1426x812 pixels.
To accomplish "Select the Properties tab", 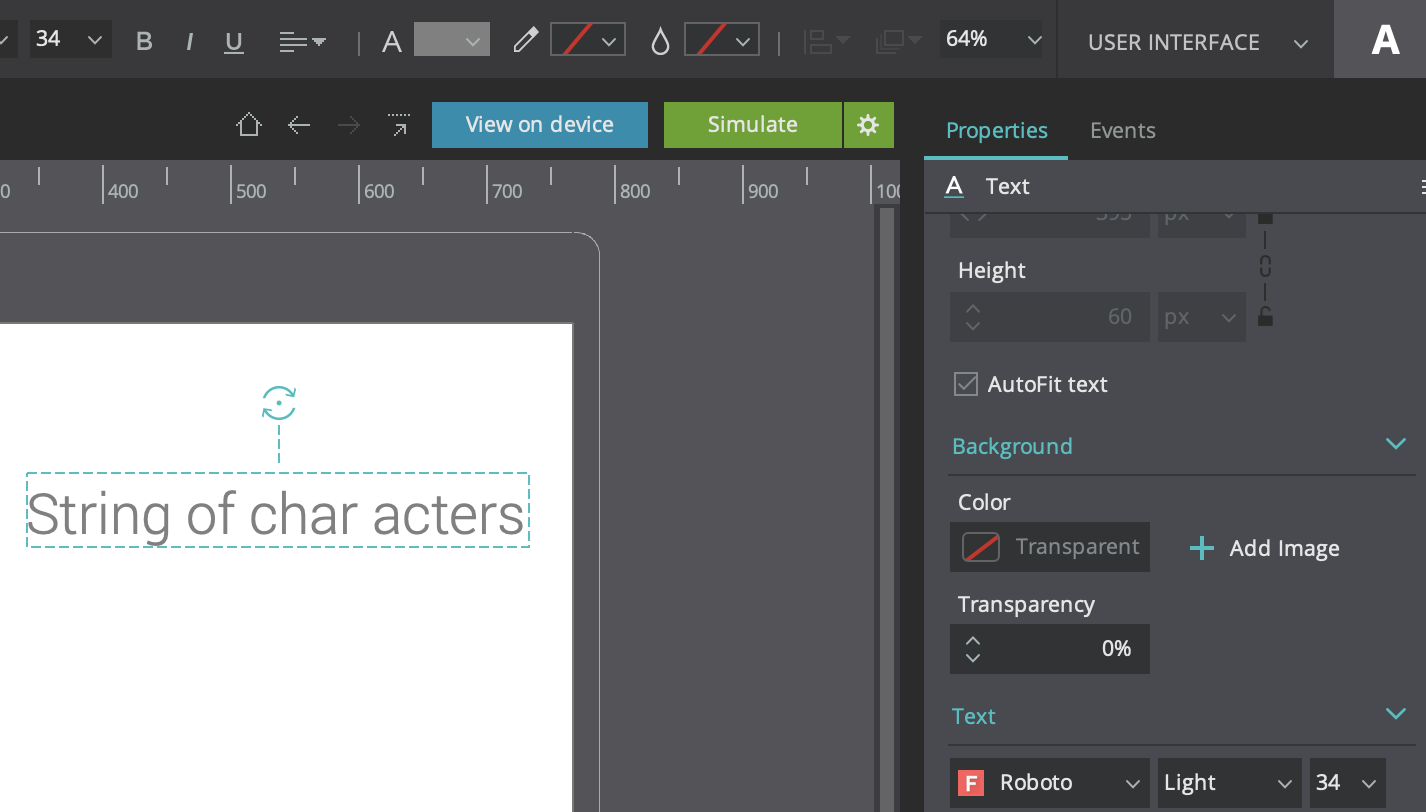I will pyautogui.click(x=996, y=131).
